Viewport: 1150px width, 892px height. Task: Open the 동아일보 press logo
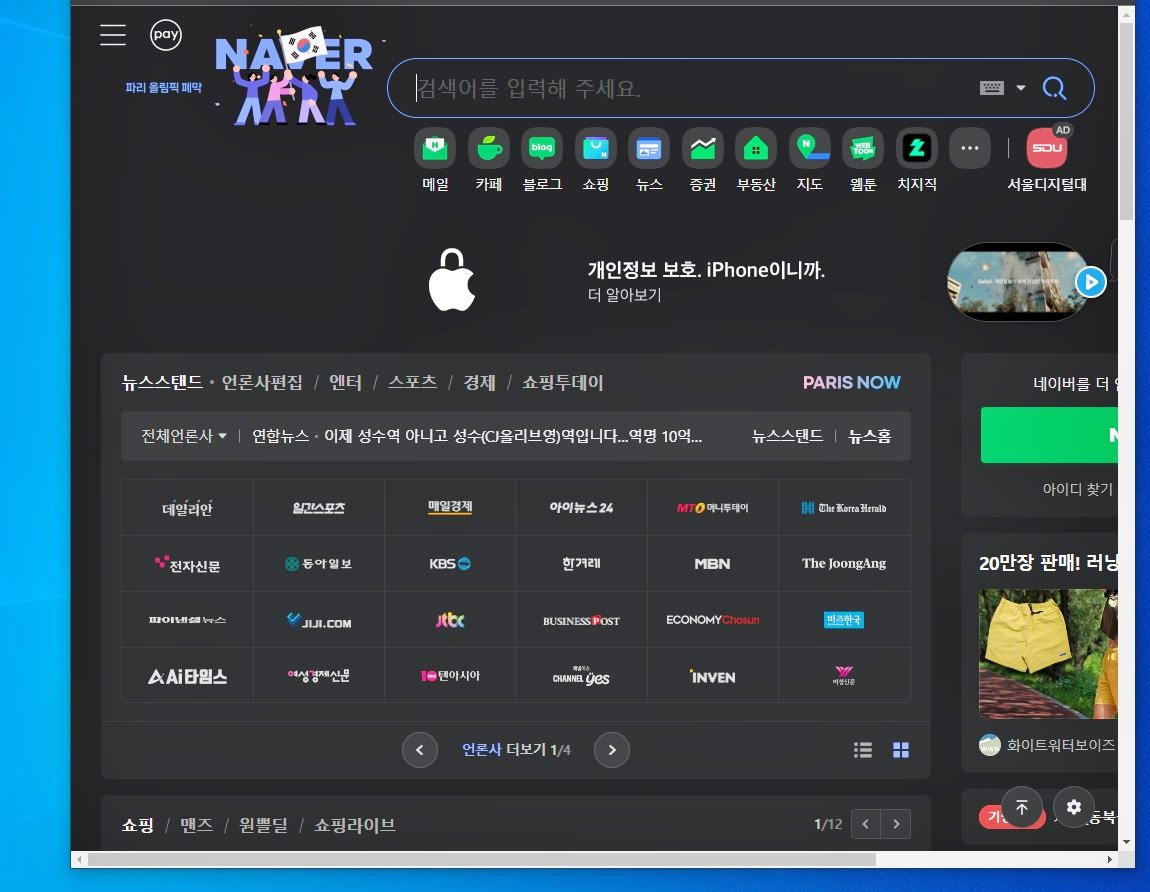318,563
